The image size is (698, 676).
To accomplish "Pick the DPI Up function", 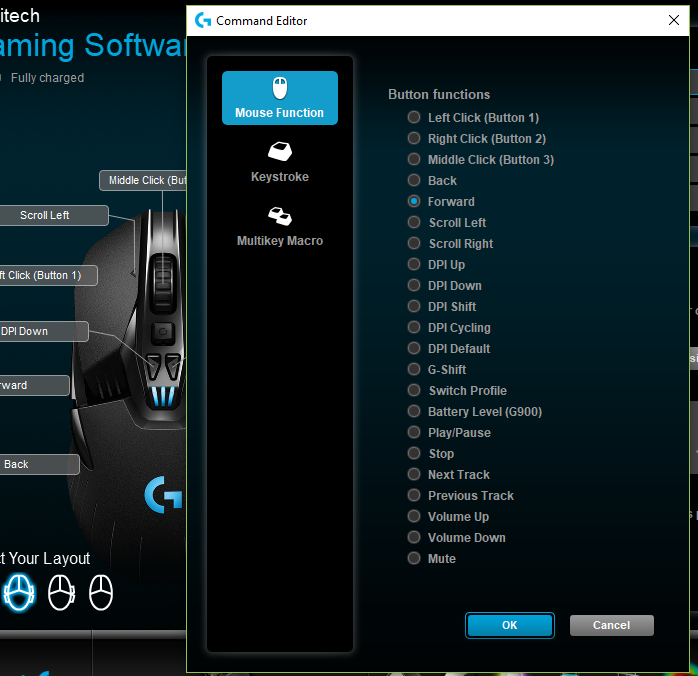I will 414,264.
